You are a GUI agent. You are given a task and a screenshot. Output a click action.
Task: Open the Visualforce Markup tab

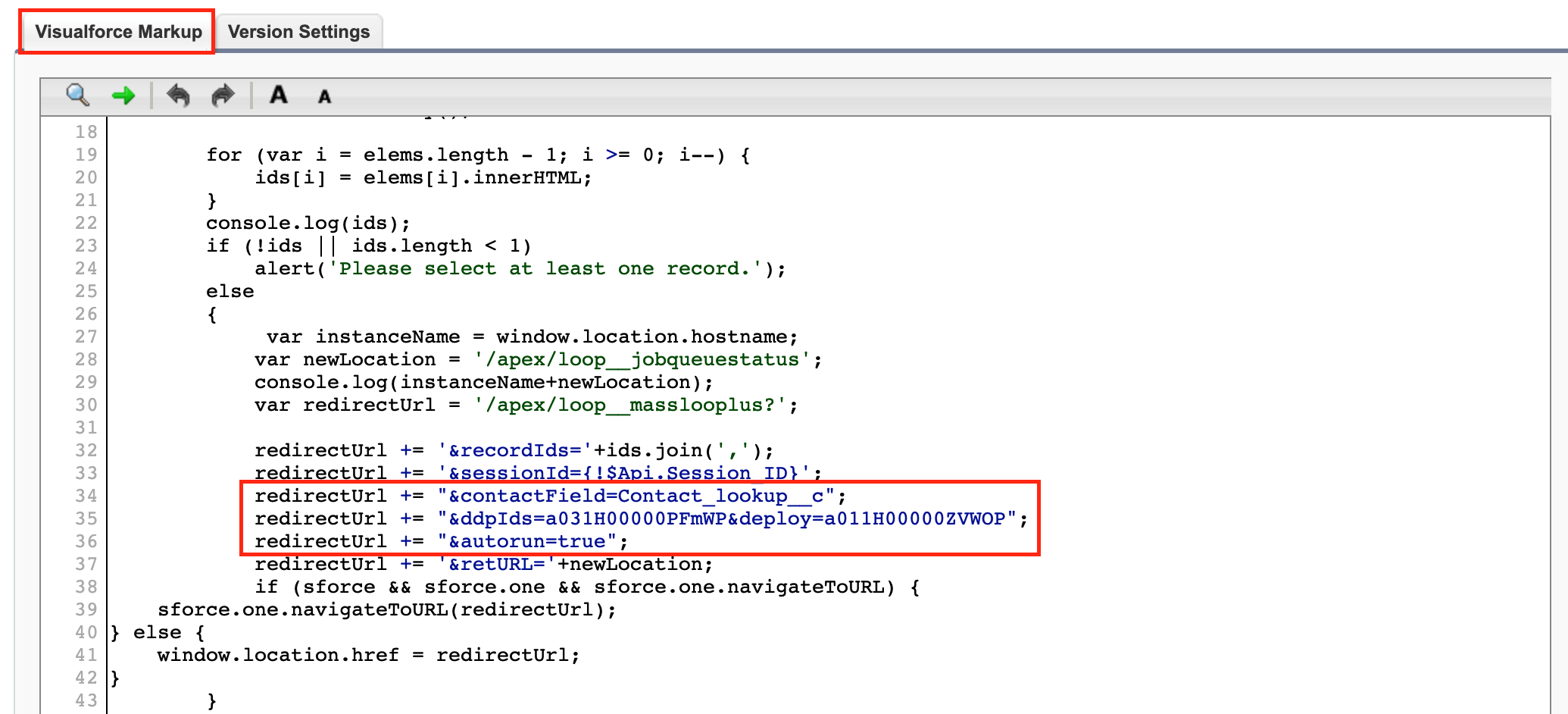coord(117,32)
